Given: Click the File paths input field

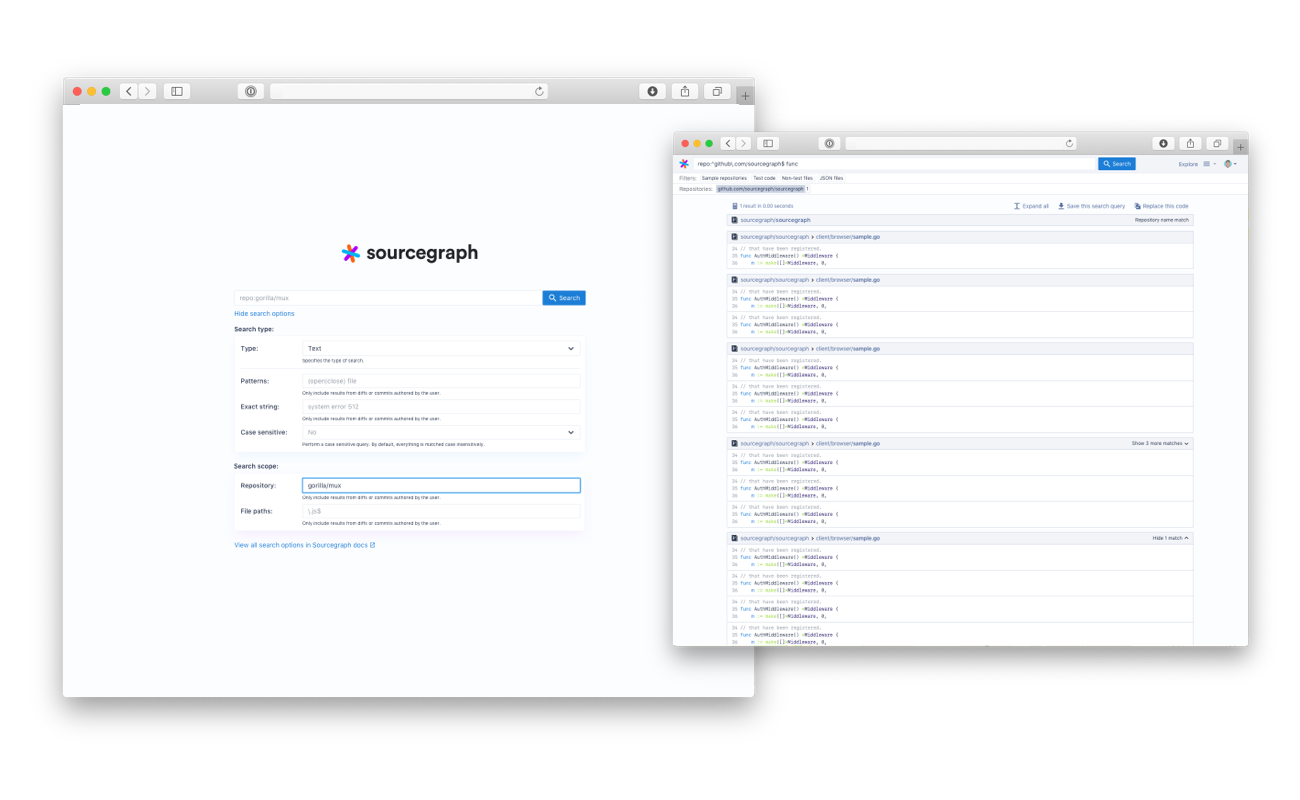Looking at the screenshot, I should 441,511.
